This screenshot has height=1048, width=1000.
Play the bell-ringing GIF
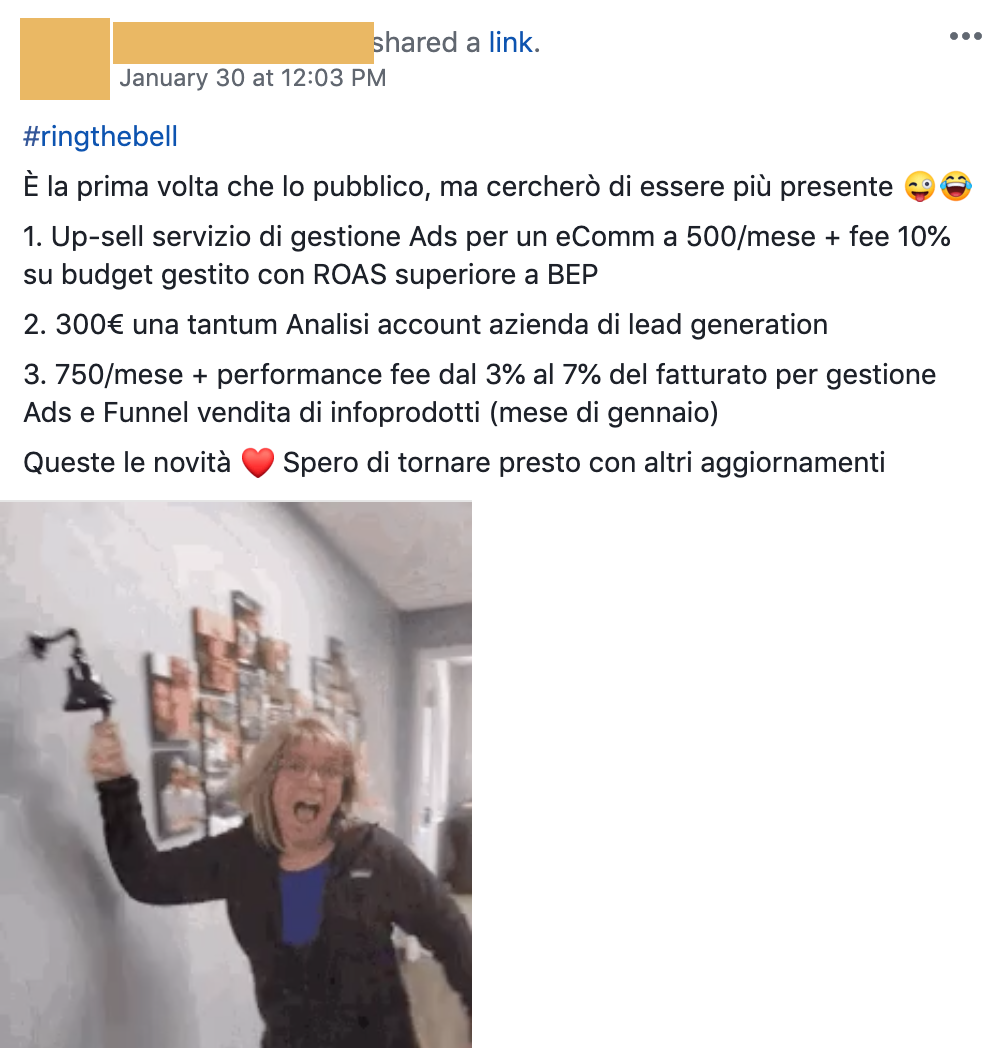pyautogui.click(x=236, y=775)
